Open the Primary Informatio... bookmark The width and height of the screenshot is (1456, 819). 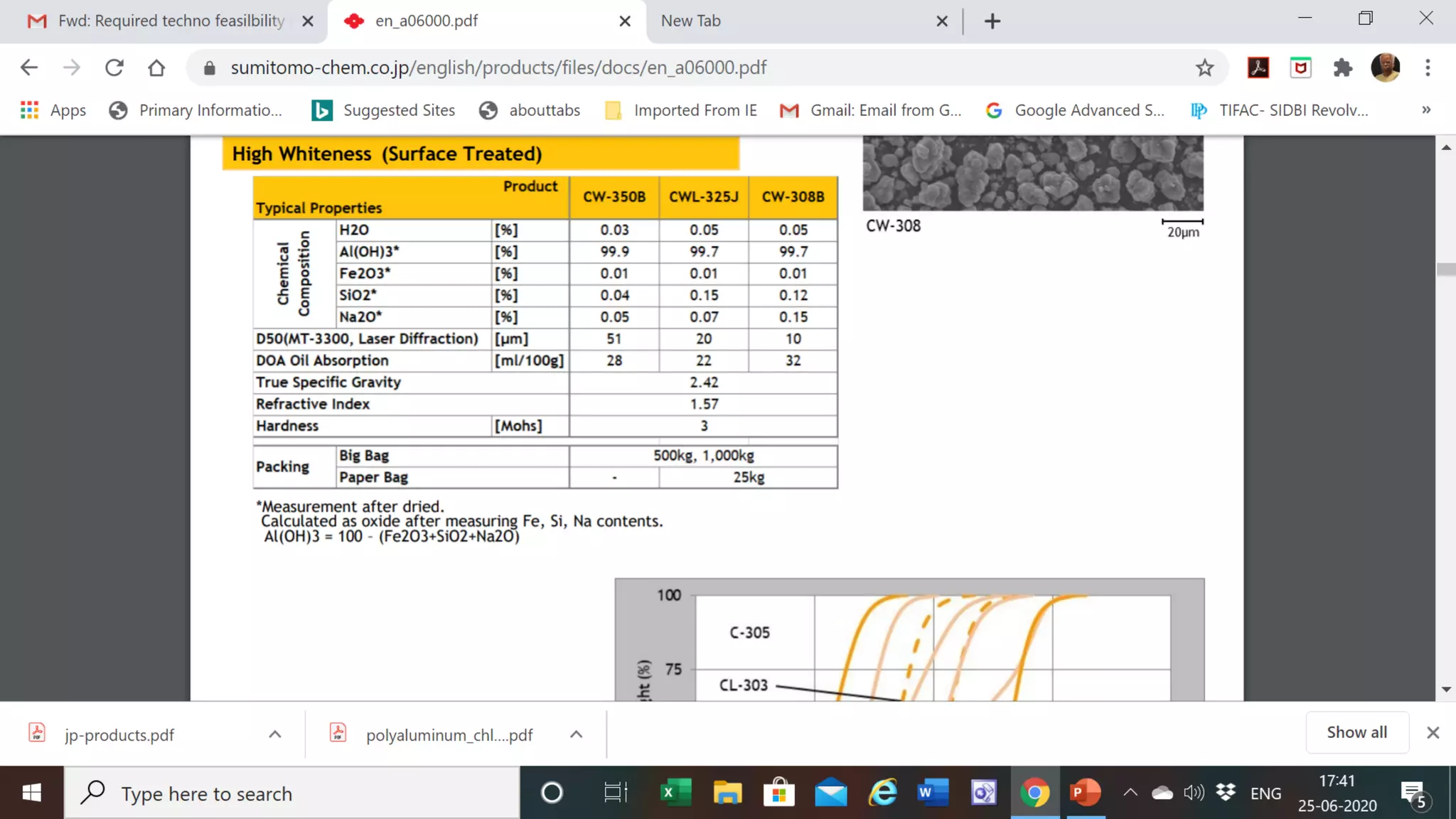196,110
